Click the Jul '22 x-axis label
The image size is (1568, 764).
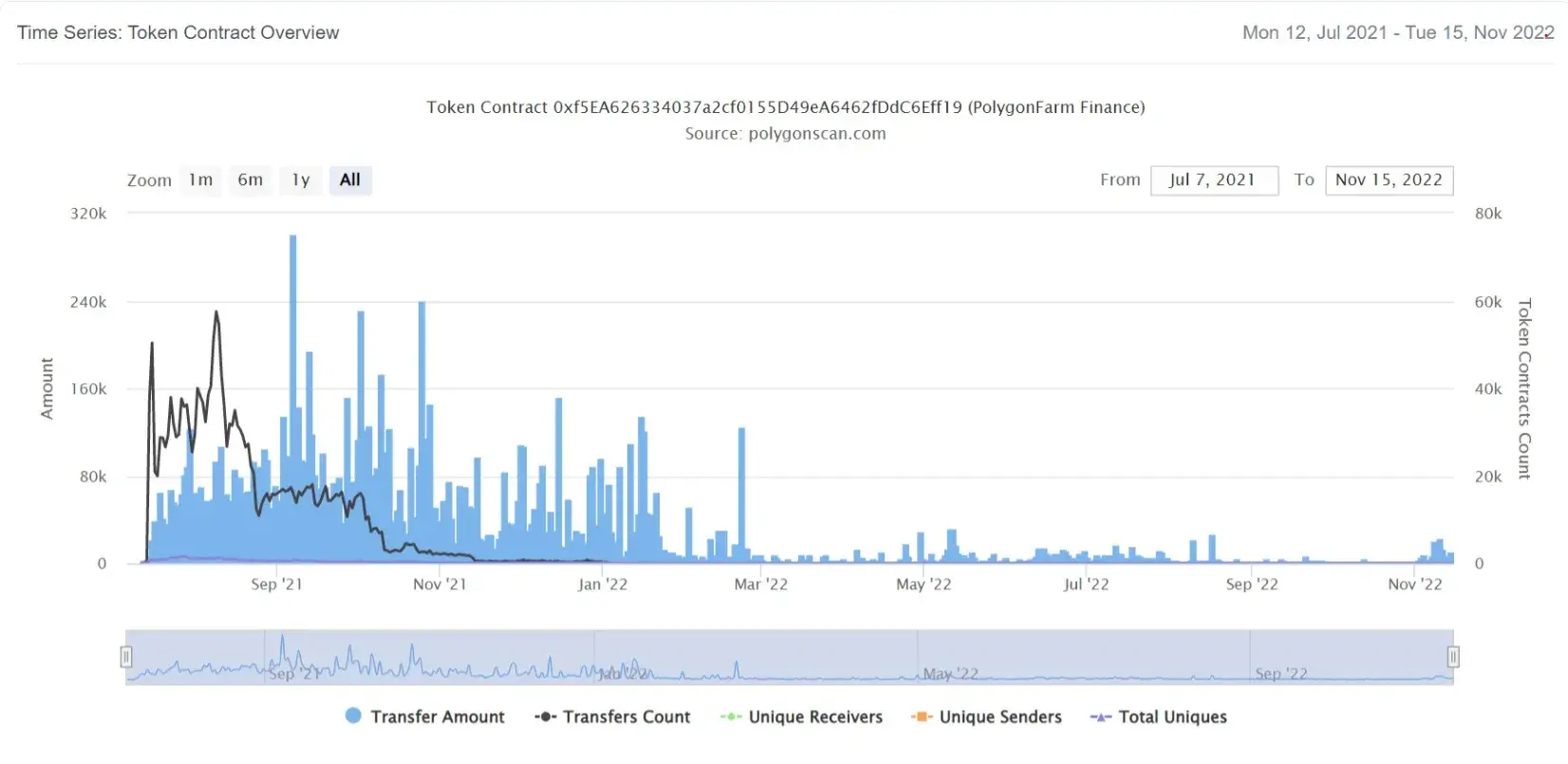[x=1087, y=584]
